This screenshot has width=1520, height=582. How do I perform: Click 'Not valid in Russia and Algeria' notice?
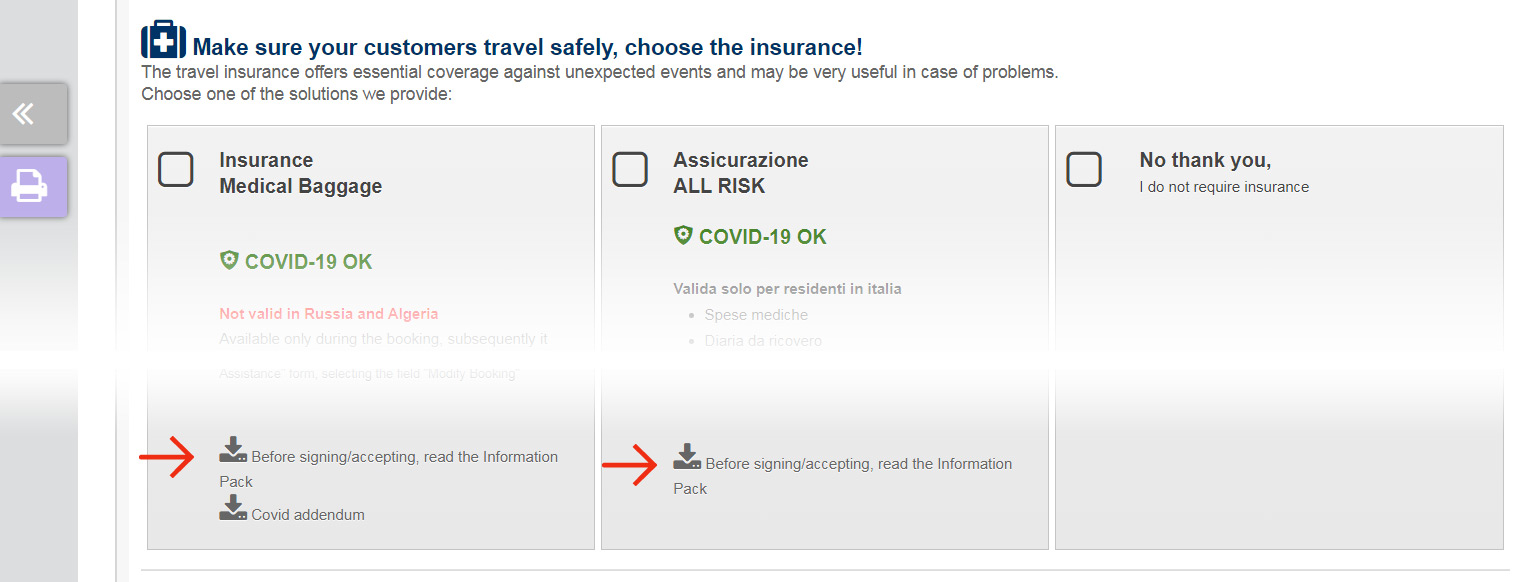(x=328, y=314)
